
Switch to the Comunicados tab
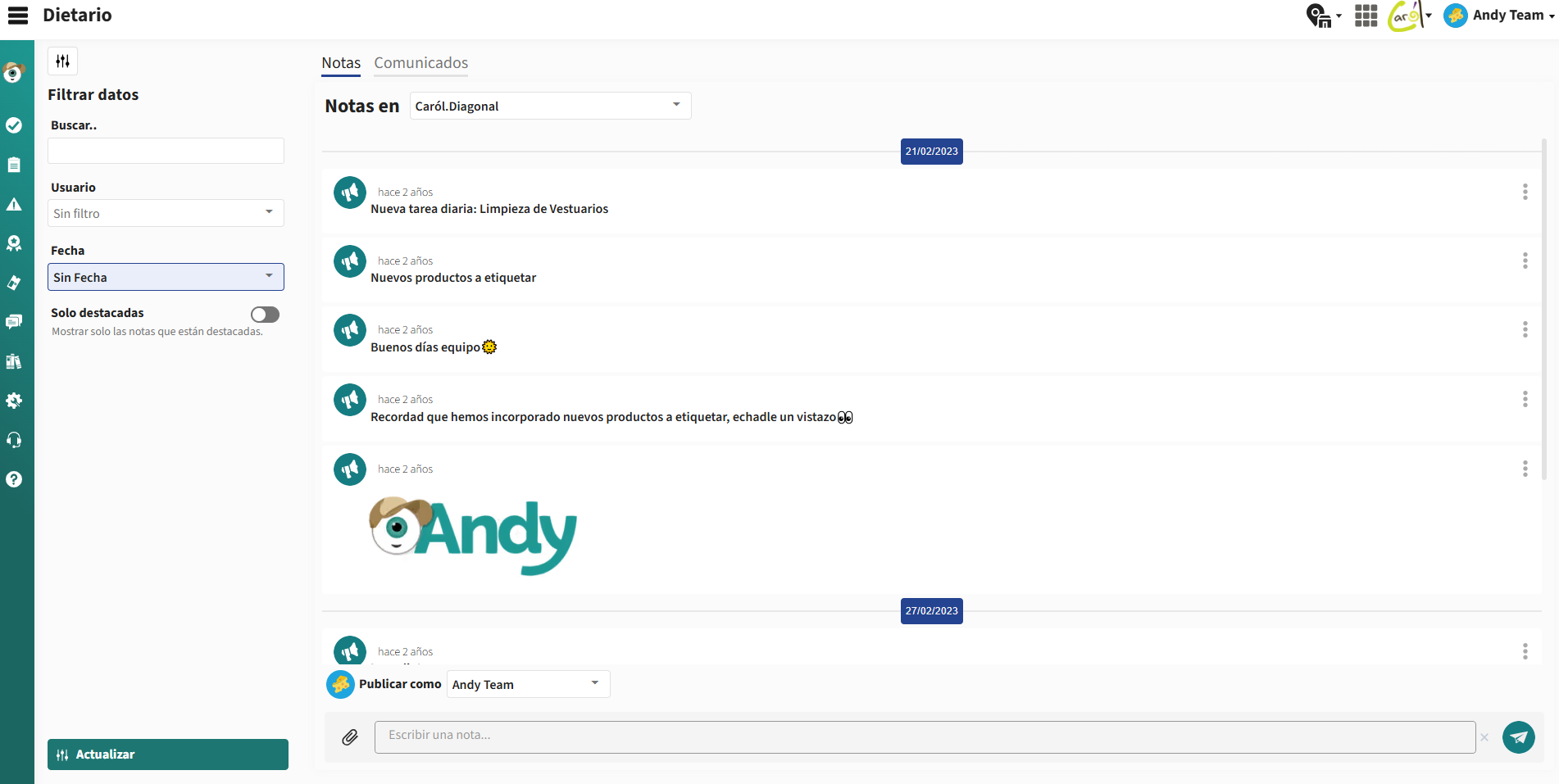pyautogui.click(x=421, y=63)
